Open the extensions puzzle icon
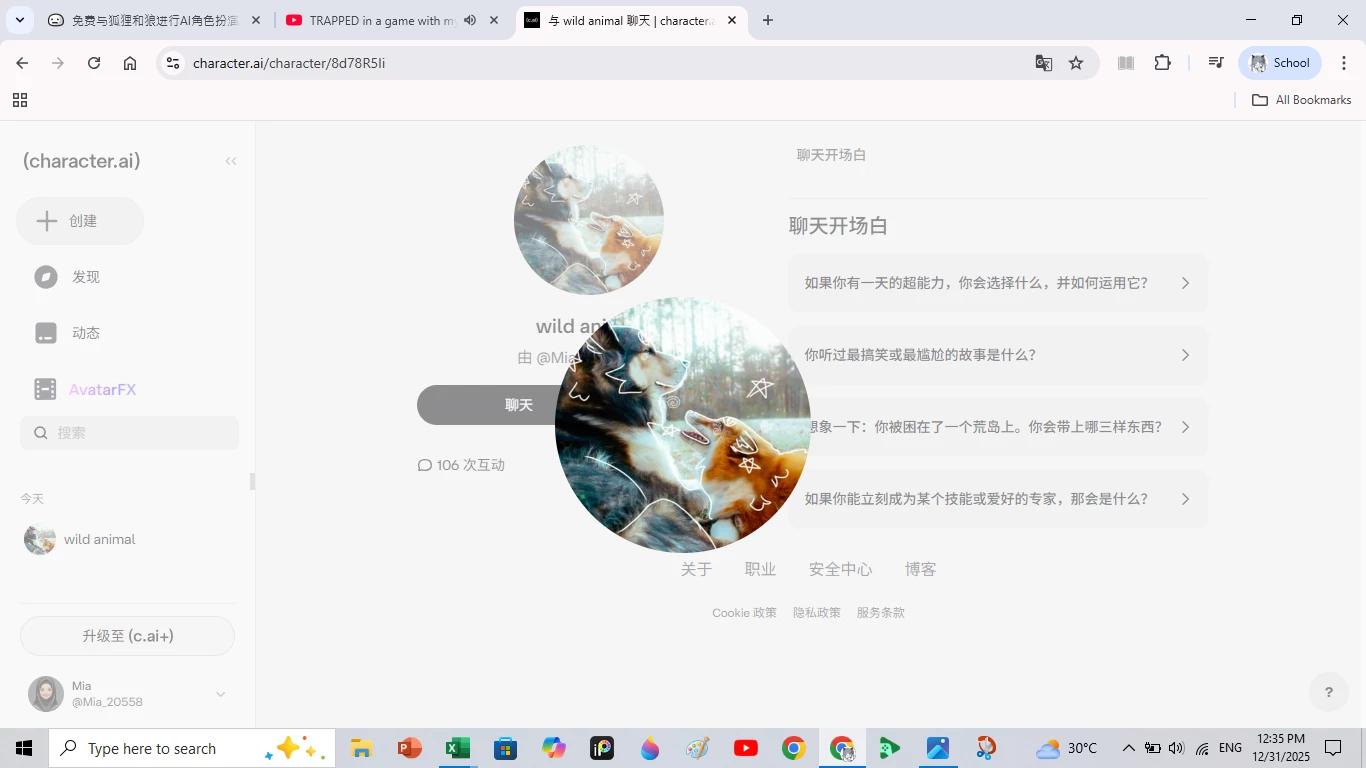Viewport: 1366px width, 768px height. coord(1162,63)
